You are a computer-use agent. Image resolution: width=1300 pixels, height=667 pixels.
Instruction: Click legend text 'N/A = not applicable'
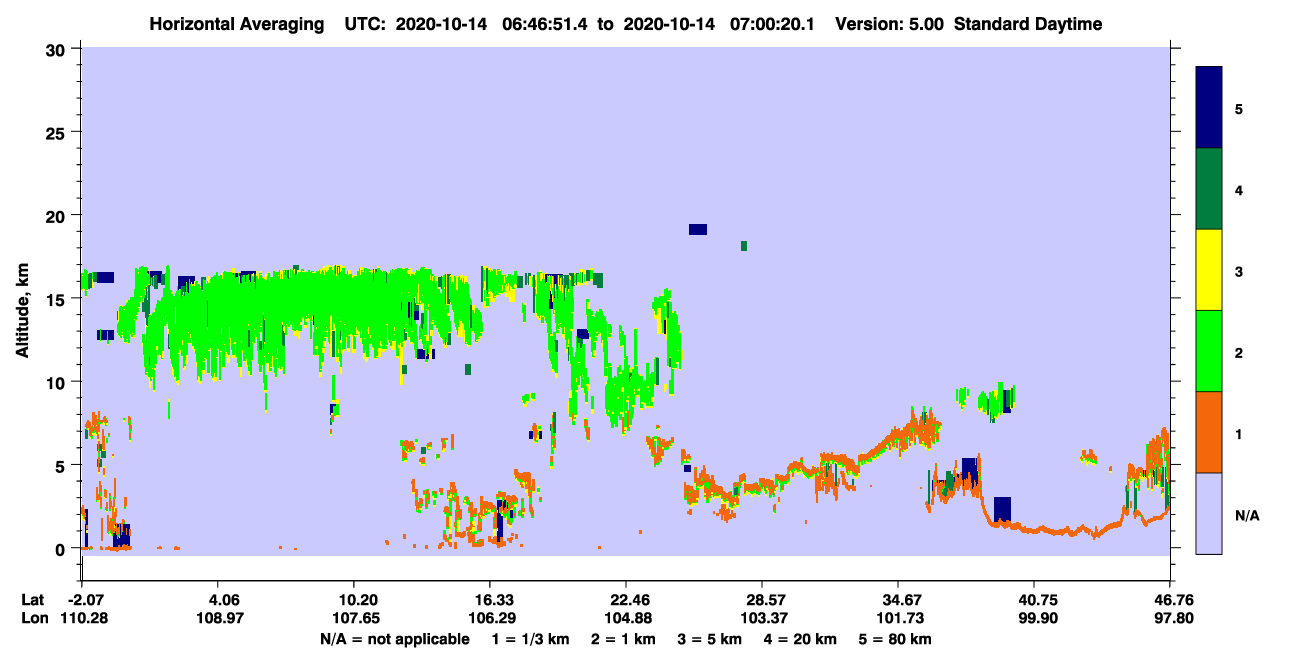pos(394,638)
